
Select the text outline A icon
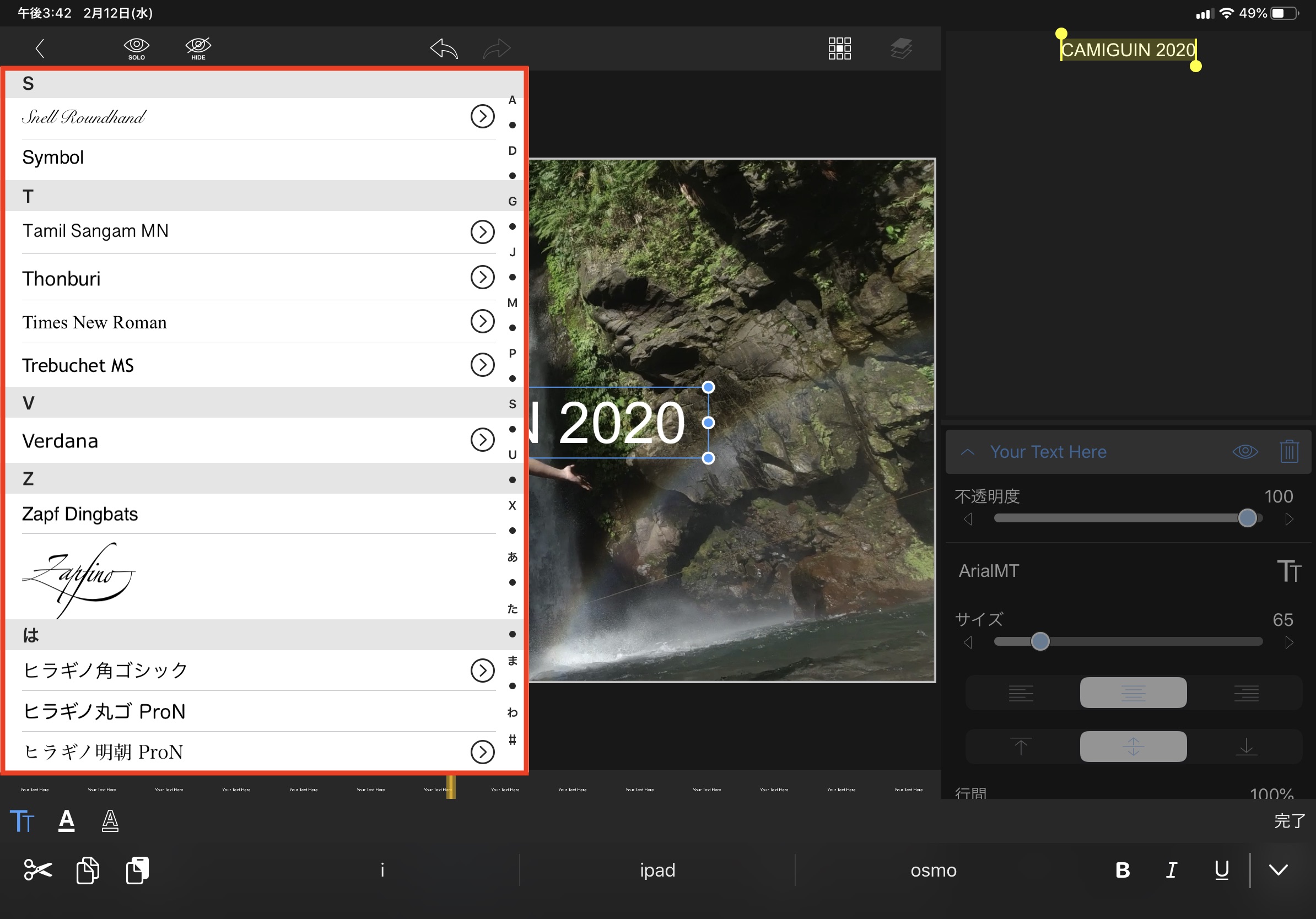[x=110, y=820]
